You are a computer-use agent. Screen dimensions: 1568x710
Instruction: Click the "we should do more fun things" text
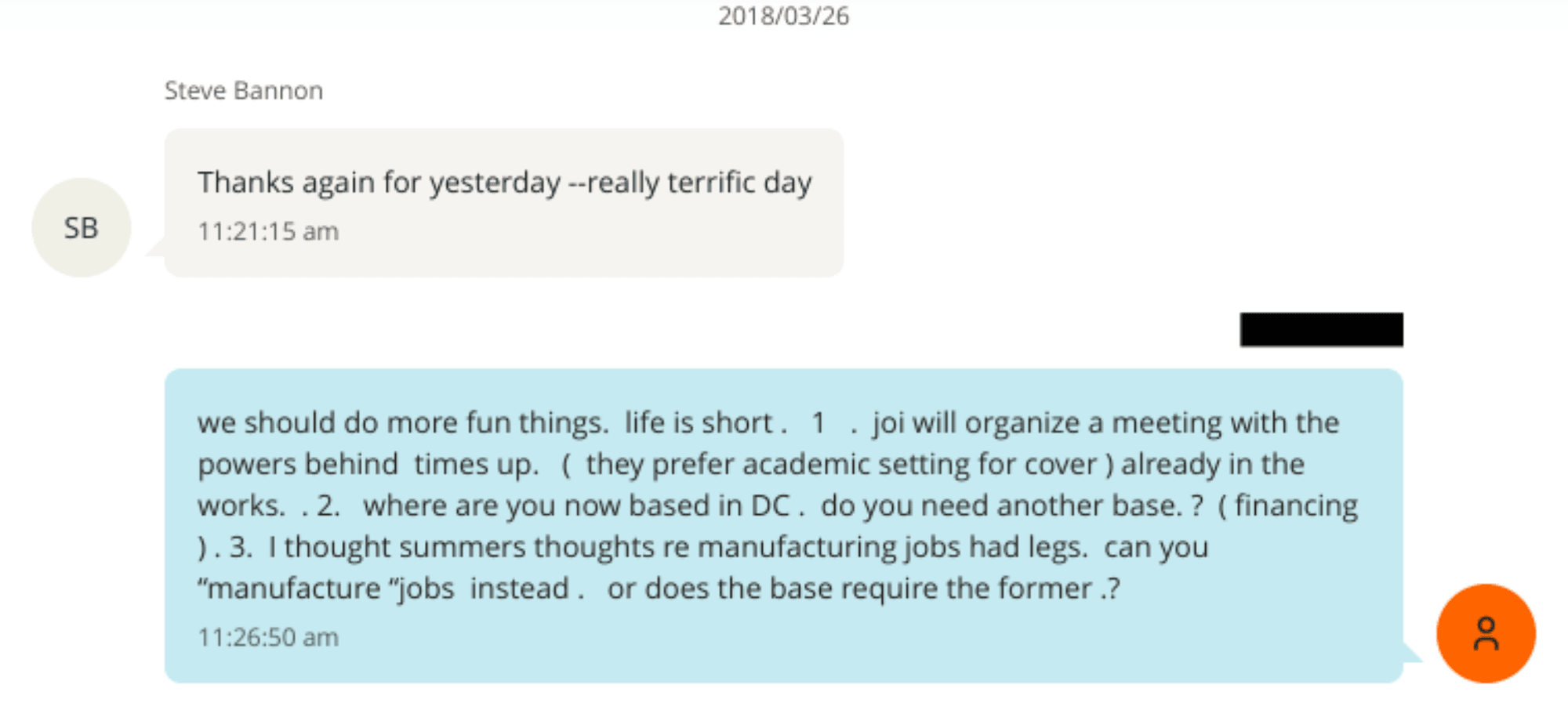coord(402,423)
